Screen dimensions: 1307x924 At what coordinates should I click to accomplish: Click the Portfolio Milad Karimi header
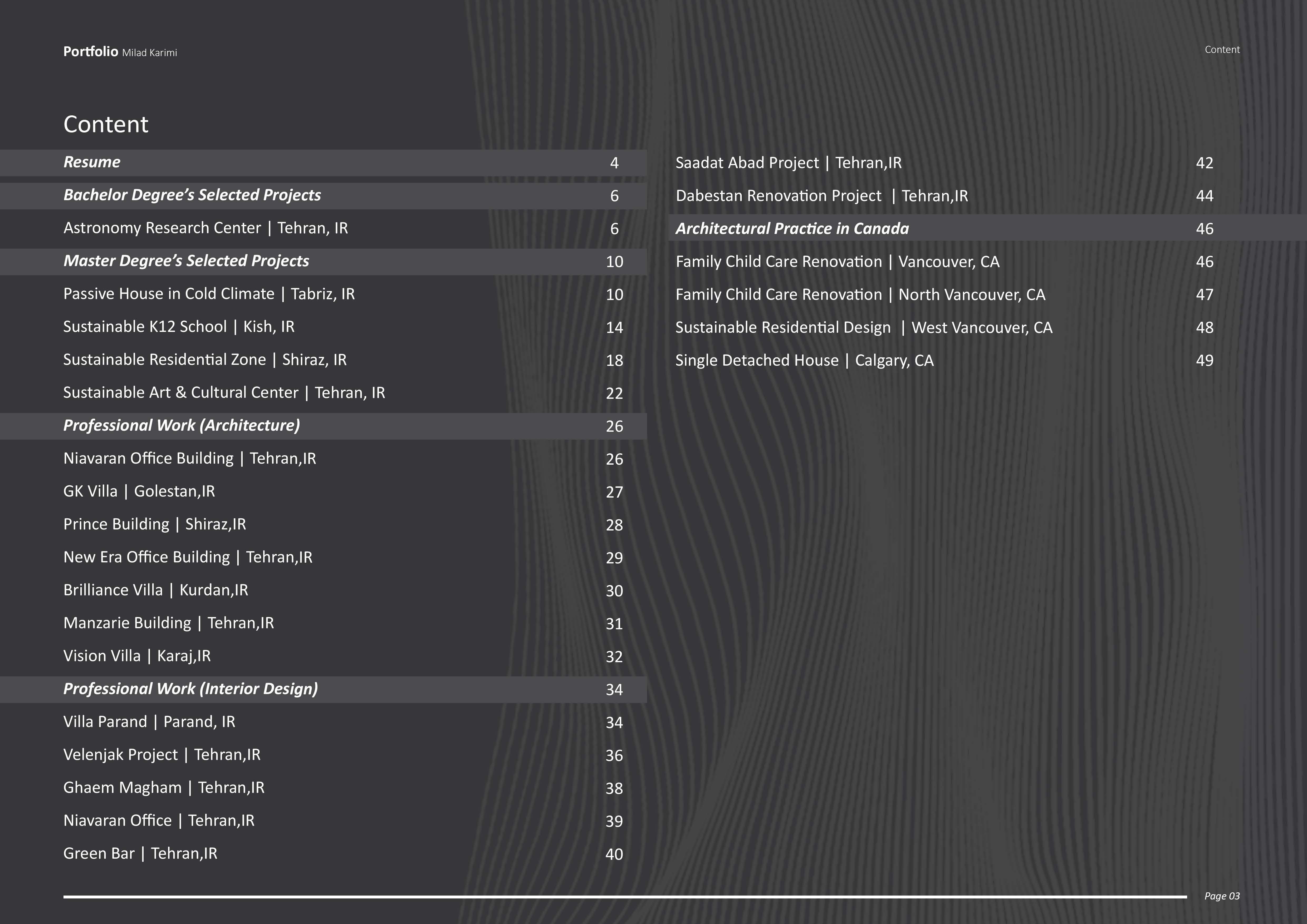[x=120, y=52]
